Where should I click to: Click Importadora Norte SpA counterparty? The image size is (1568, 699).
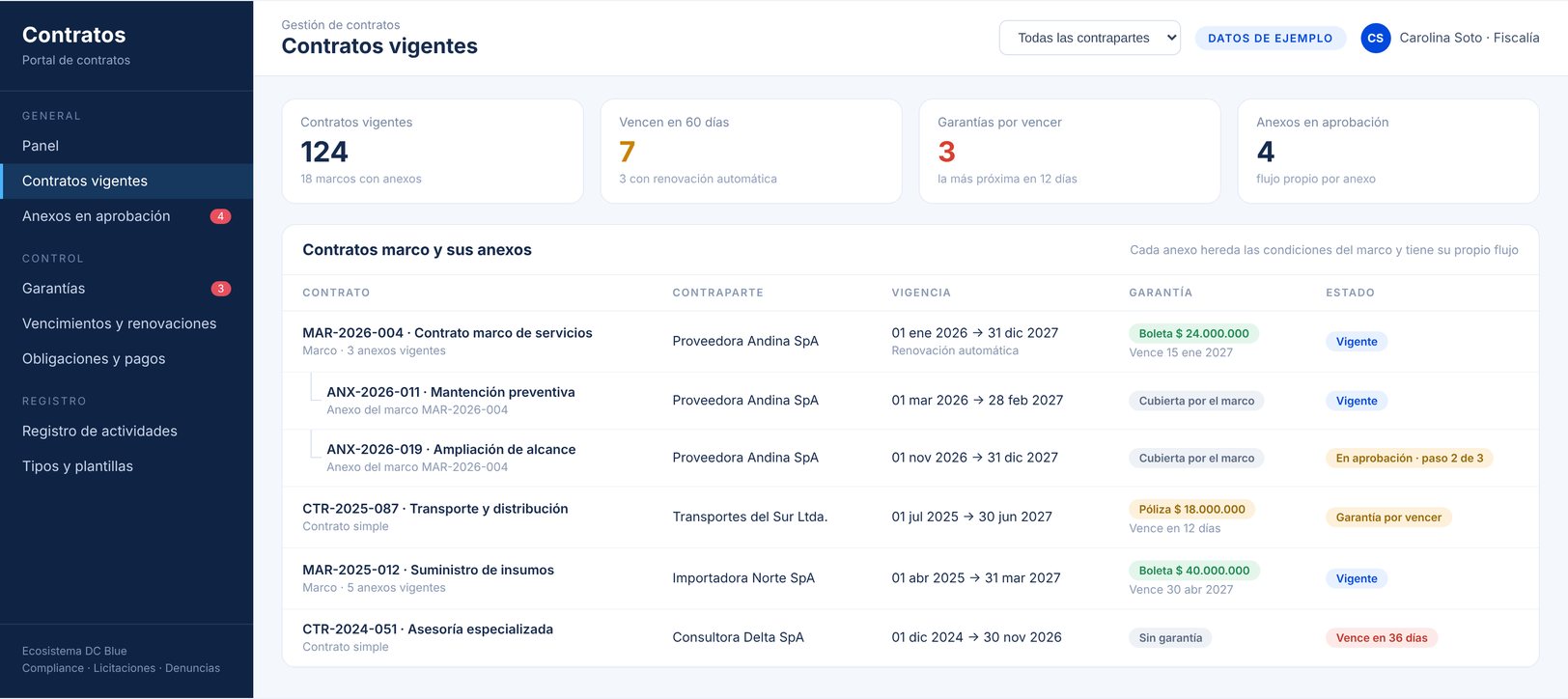(x=743, y=577)
